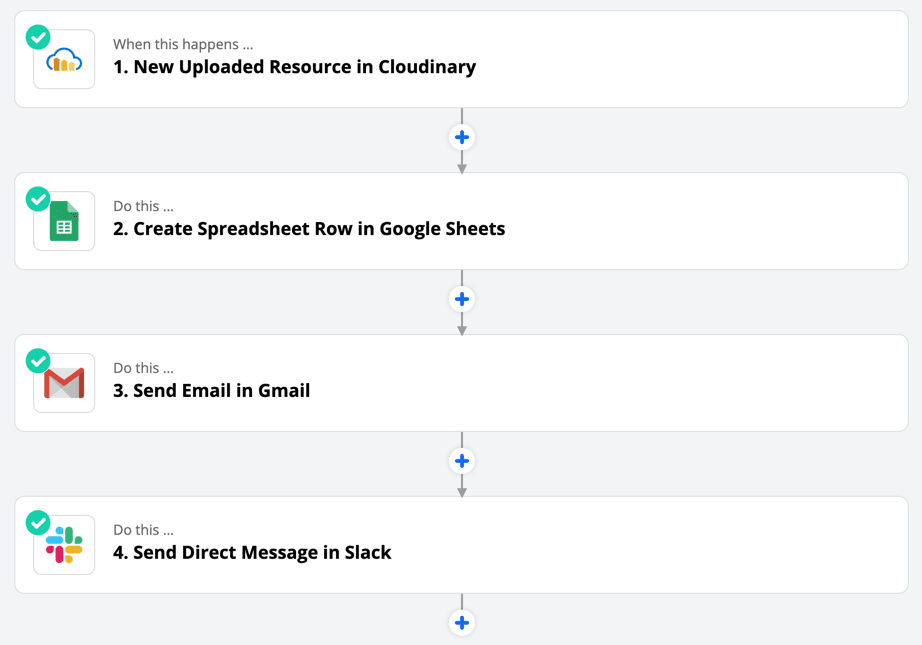Screen dimensions: 922x645
Task: Add a step after Slack direct message
Action: [462, 623]
